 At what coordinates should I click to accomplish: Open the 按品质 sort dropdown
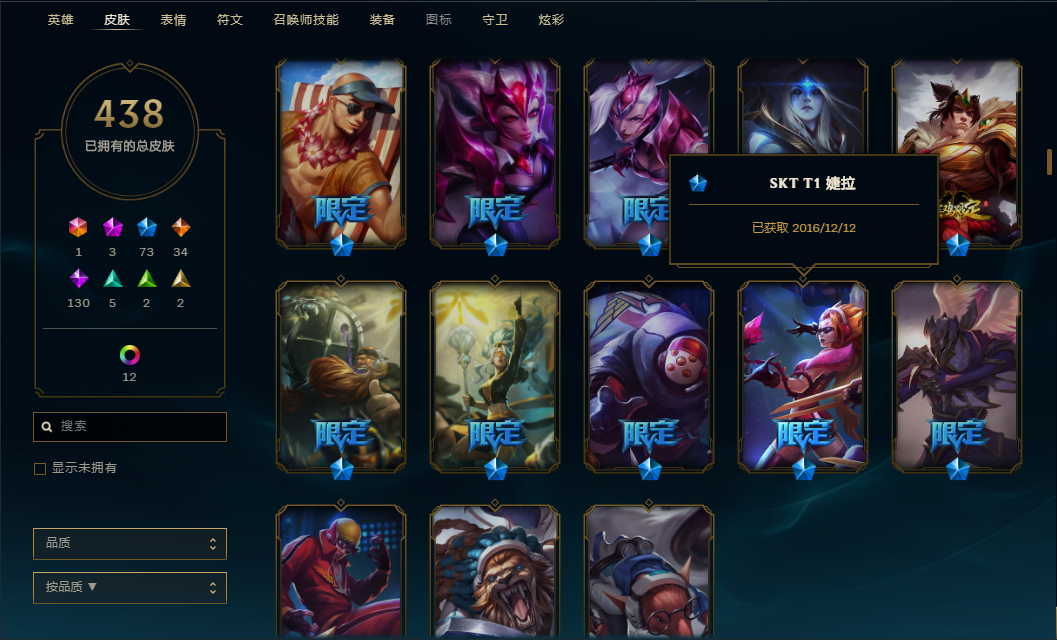130,588
